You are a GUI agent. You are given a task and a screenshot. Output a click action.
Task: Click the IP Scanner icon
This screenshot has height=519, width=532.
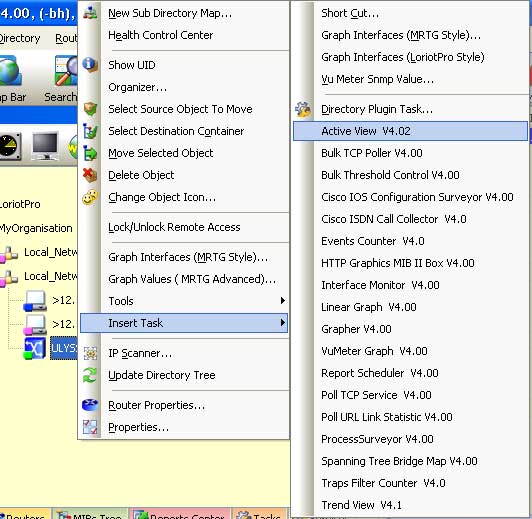click(x=90, y=353)
